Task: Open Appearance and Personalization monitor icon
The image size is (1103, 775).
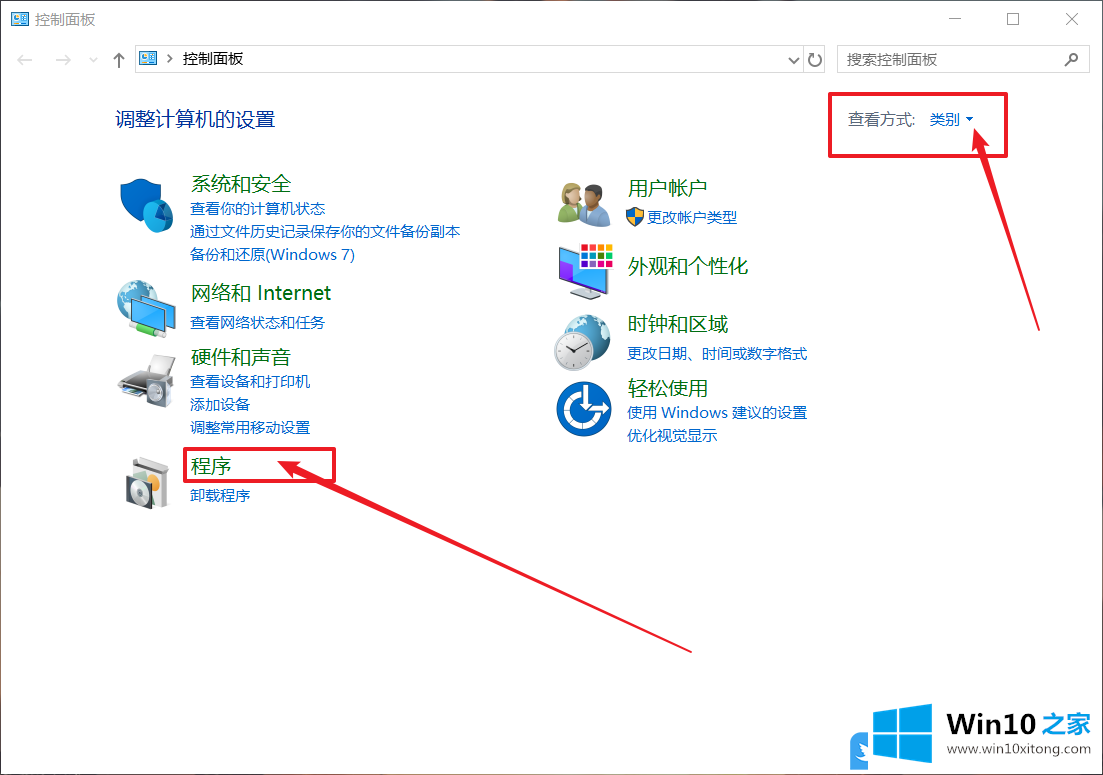Action: [584, 270]
